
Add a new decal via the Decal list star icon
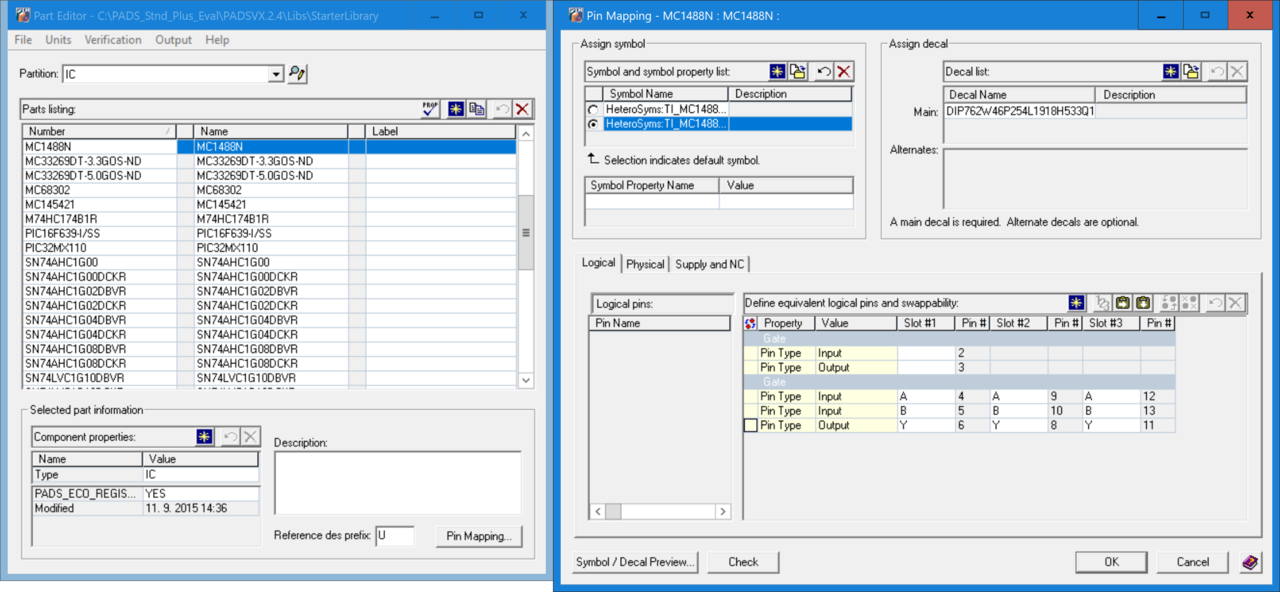click(1171, 71)
